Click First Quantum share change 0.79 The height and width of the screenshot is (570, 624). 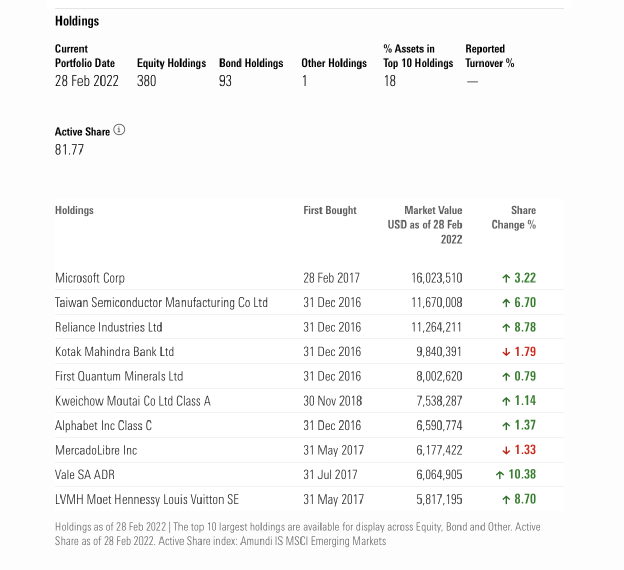pos(525,376)
